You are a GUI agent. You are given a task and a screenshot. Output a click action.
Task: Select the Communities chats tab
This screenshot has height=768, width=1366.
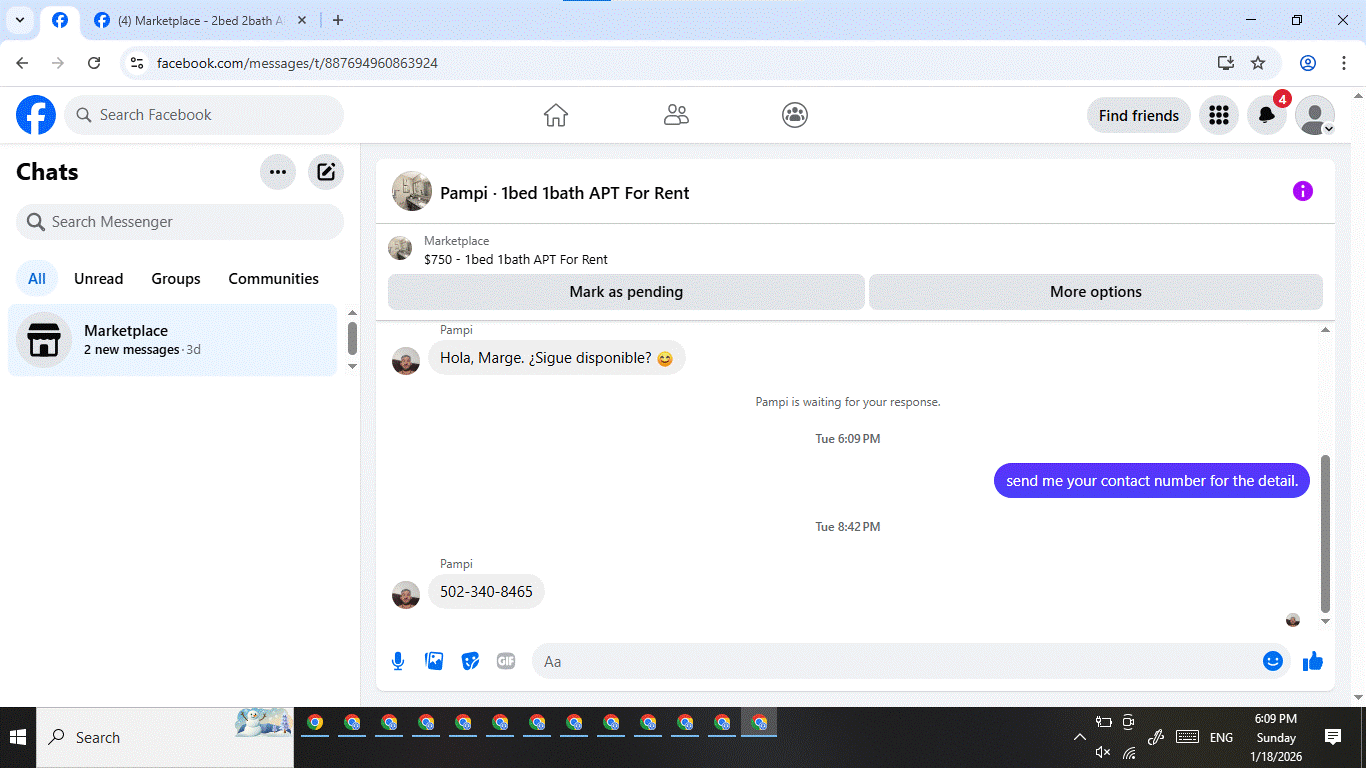pyautogui.click(x=273, y=279)
